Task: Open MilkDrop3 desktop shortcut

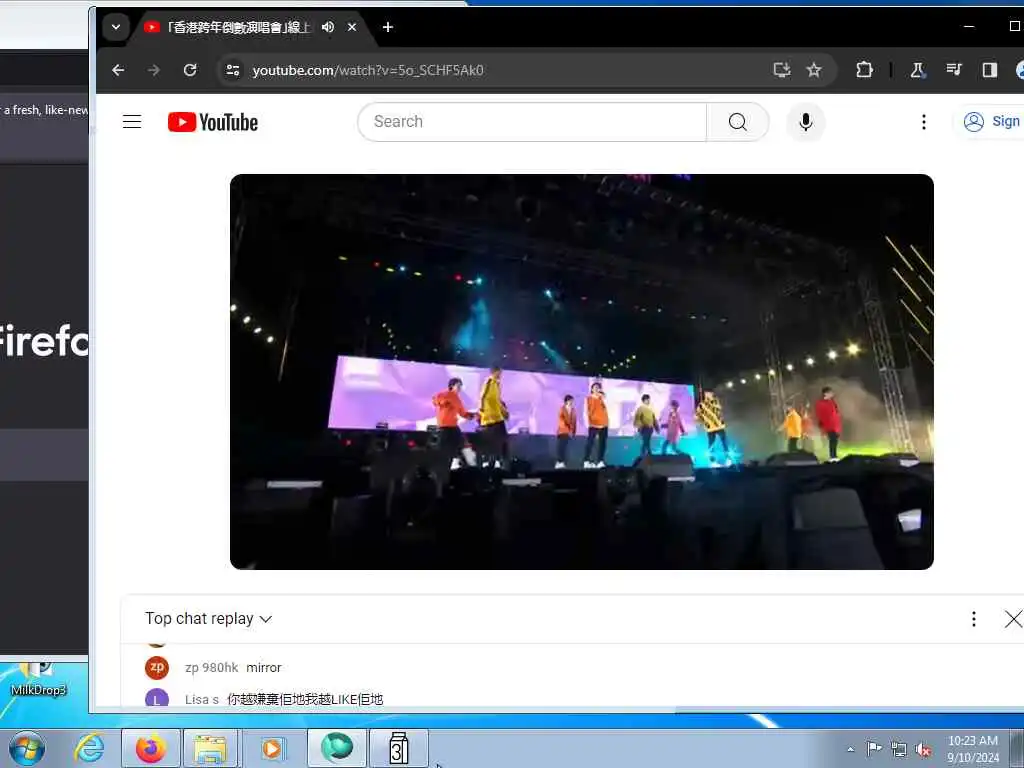Action: click(x=39, y=679)
